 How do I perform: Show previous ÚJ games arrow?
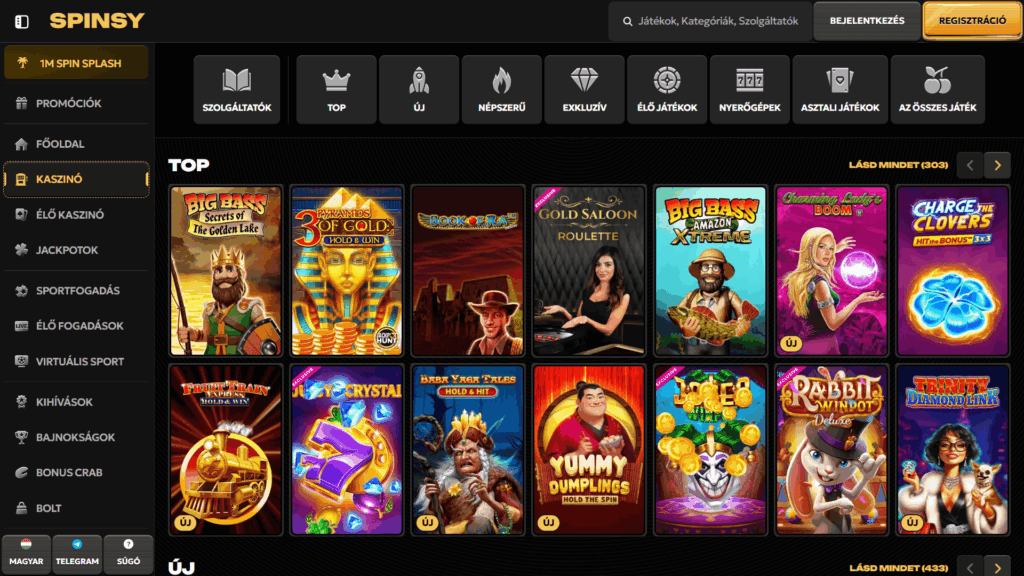click(970, 567)
